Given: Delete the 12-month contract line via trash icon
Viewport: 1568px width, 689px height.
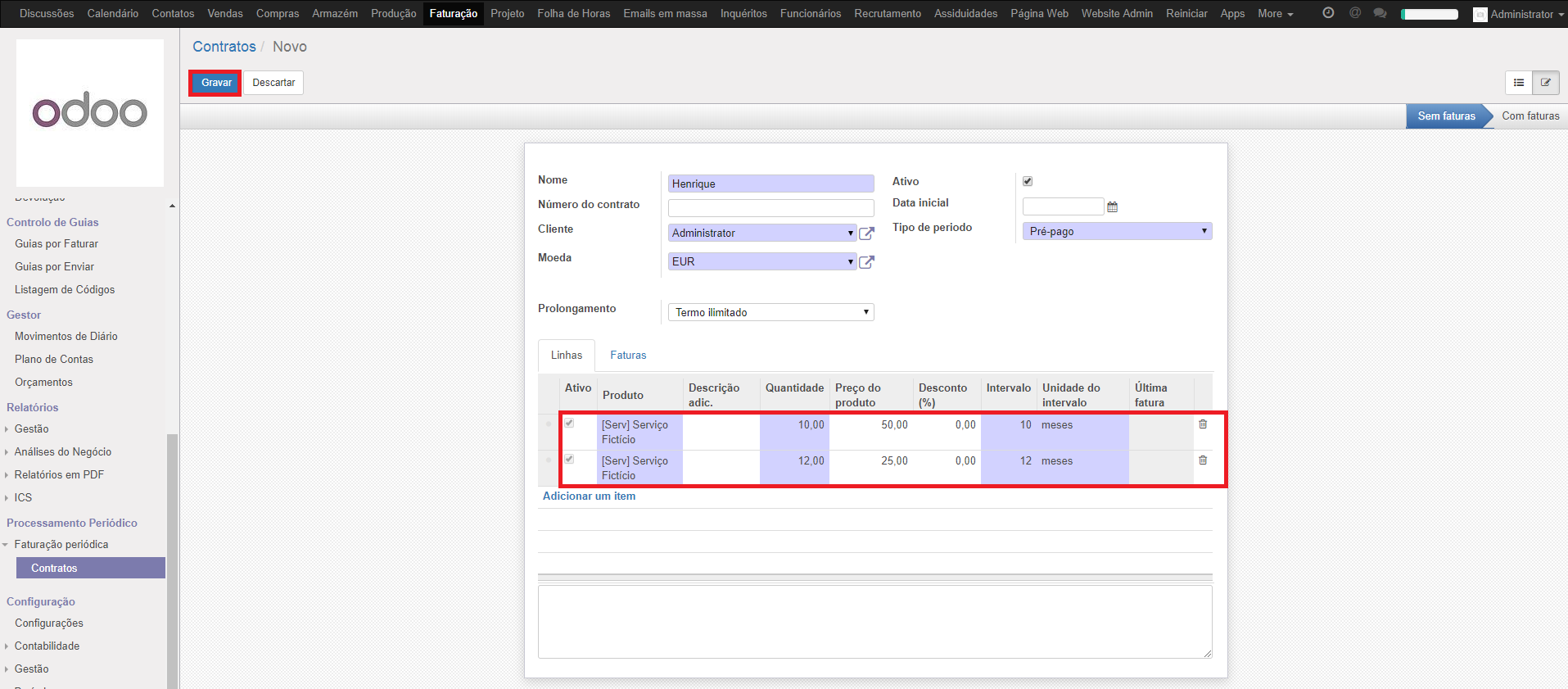Looking at the screenshot, I should 1203,460.
